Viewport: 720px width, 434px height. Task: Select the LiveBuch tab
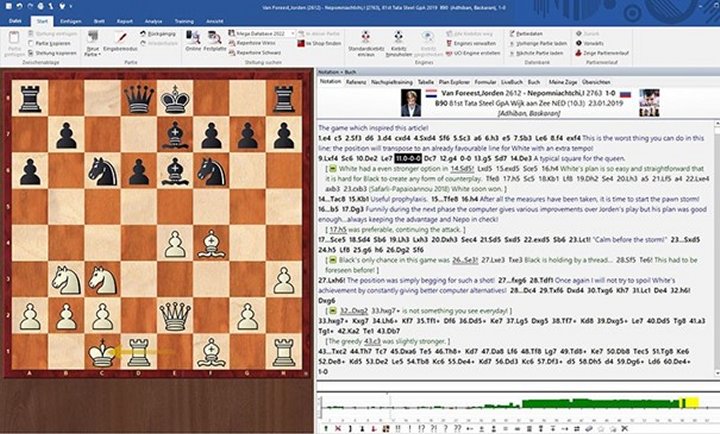pyautogui.click(x=512, y=82)
